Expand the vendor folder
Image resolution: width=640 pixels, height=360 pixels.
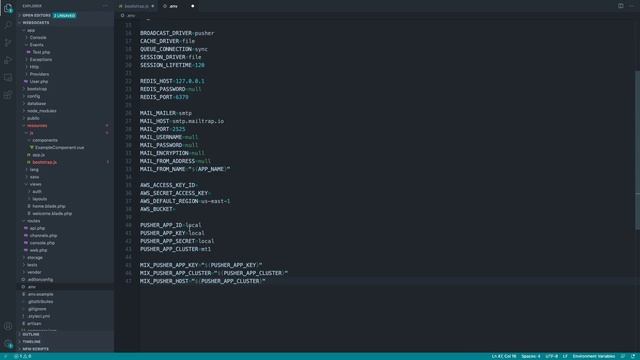[64, 272]
